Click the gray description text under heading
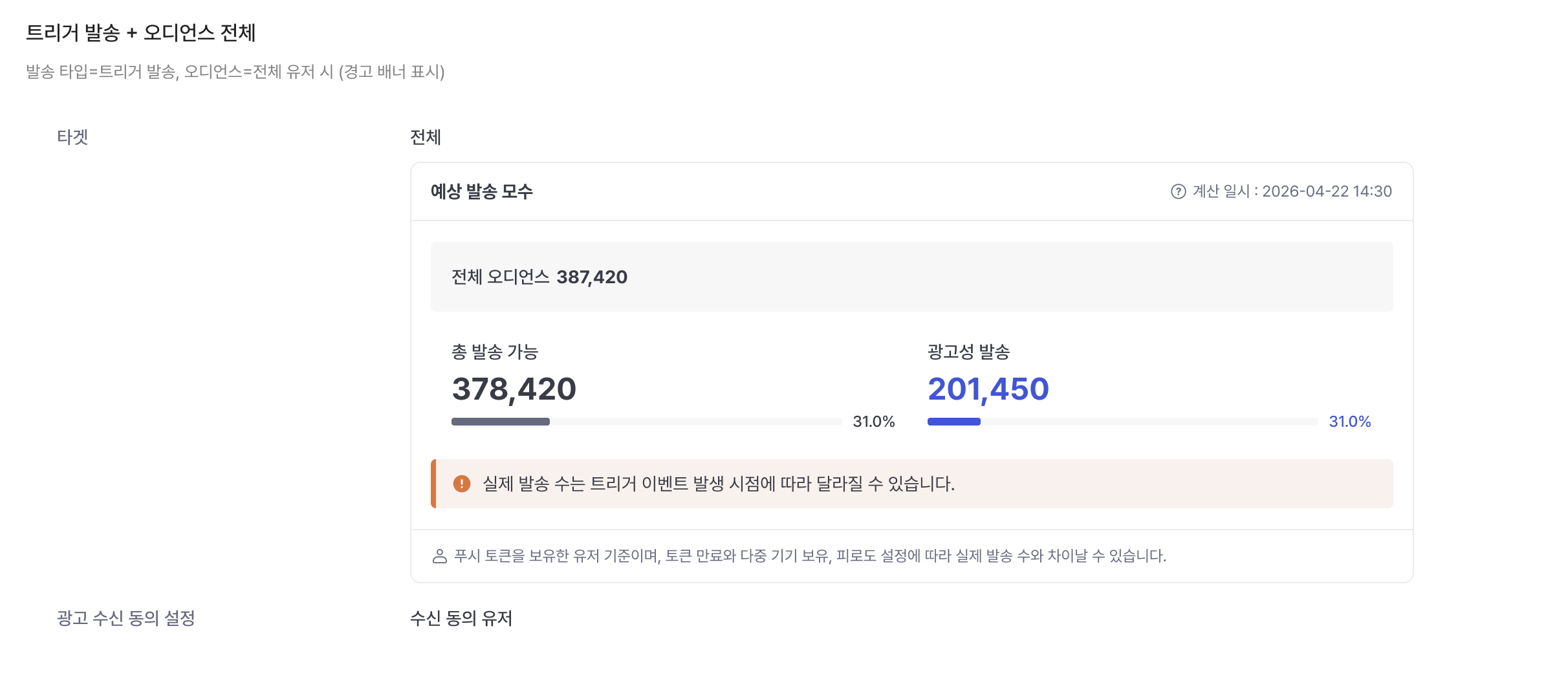Image resolution: width=1568 pixels, height=679 pixels. pyautogui.click(x=235, y=71)
